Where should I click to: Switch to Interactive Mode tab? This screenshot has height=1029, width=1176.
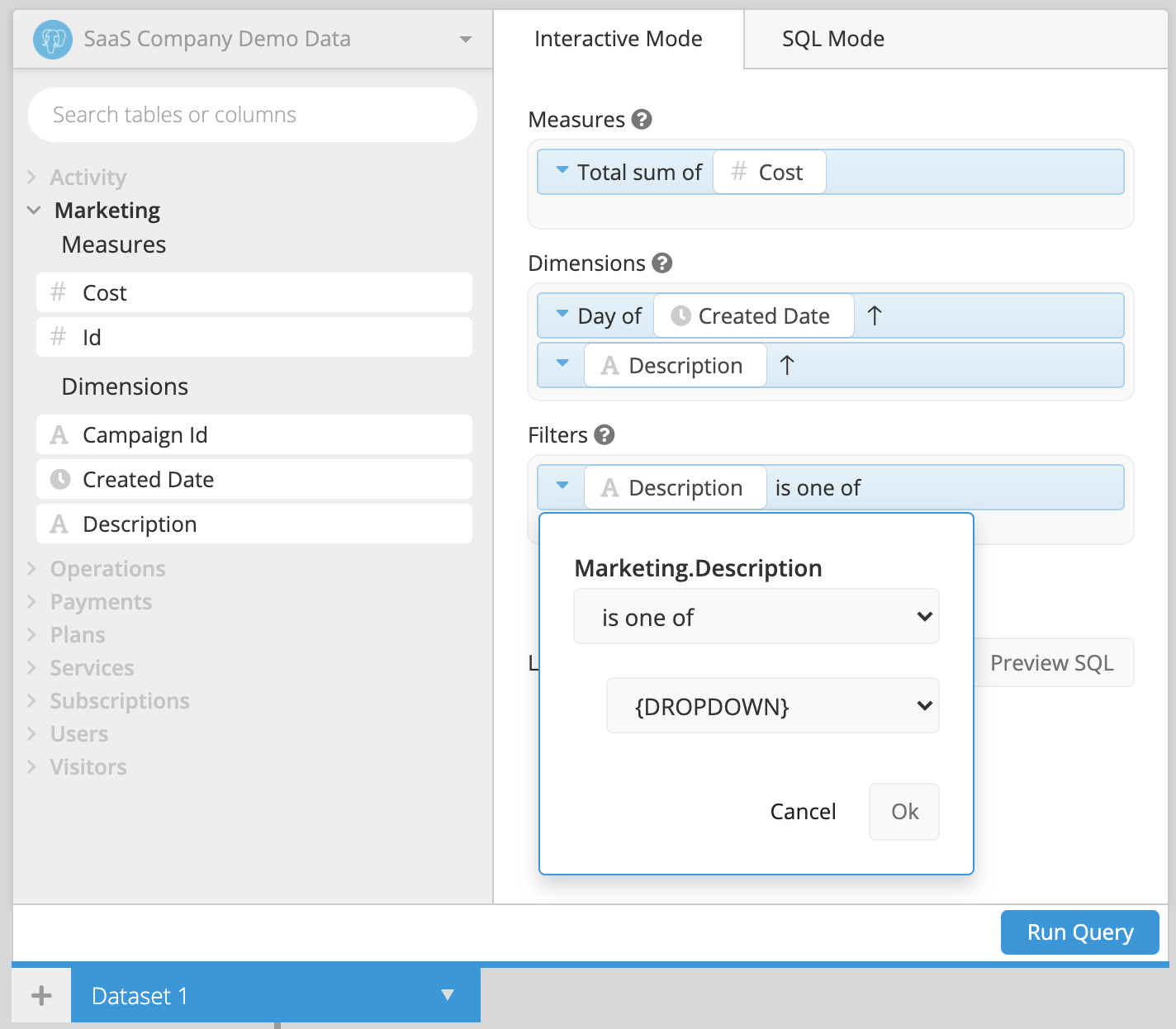pyautogui.click(x=619, y=39)
